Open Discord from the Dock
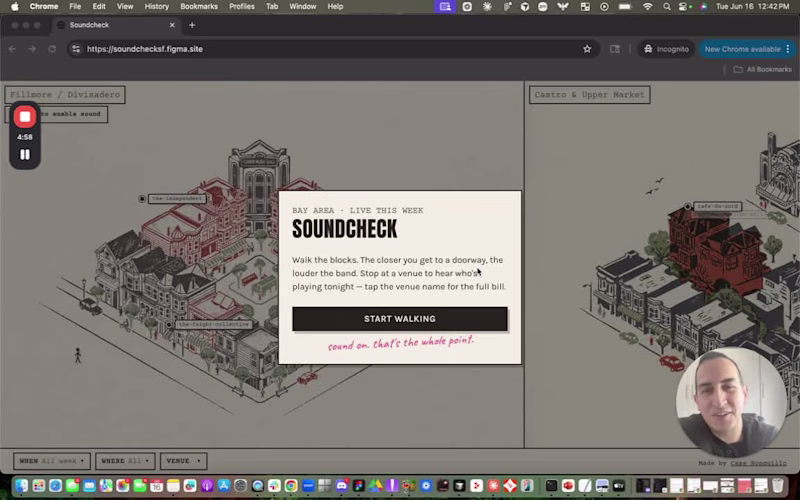The height and width of the screenshot is (500, 800). tap(341, 486)
